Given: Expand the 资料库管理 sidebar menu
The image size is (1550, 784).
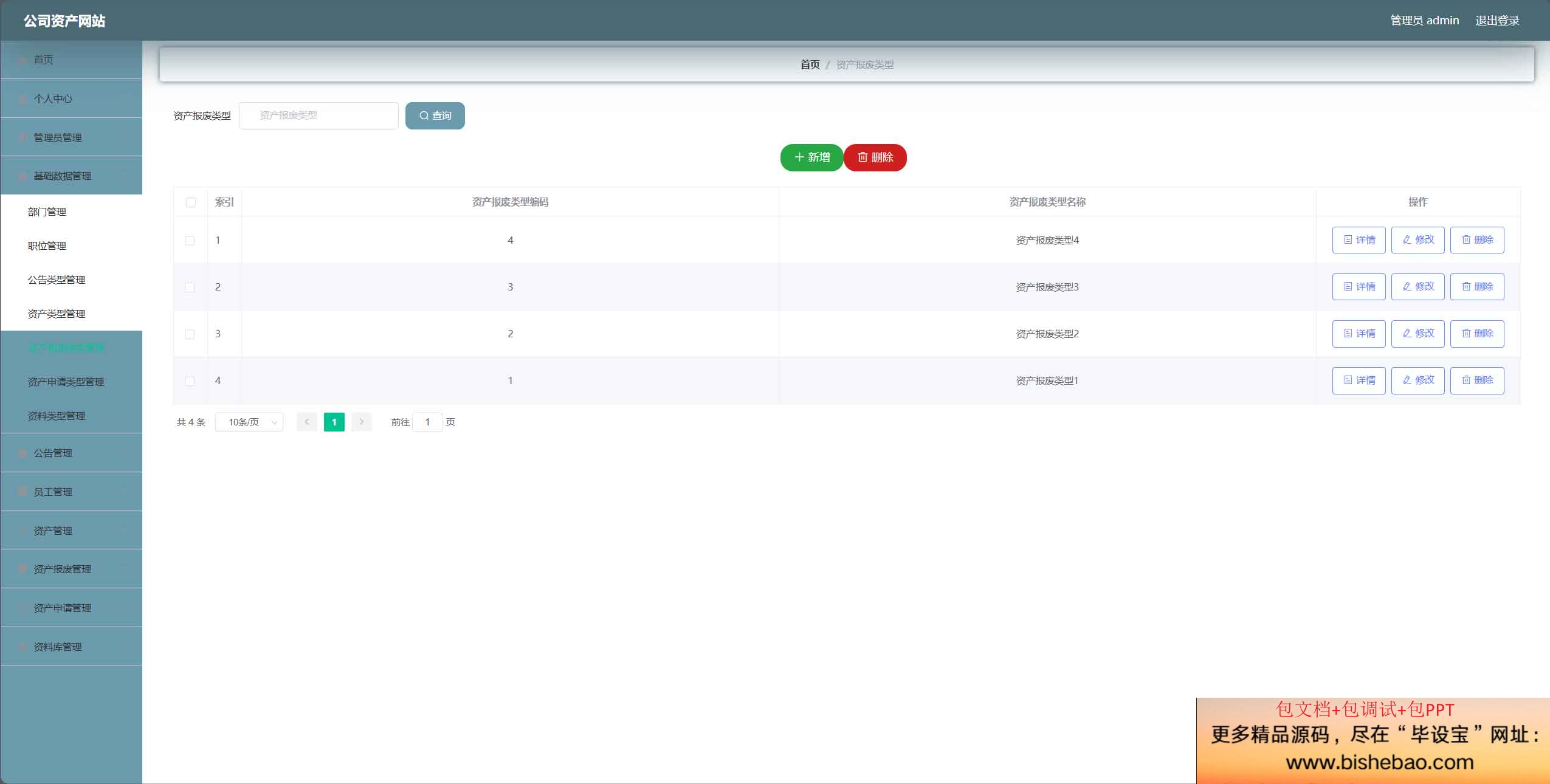Looking at the screenshot, I should 71,647.
